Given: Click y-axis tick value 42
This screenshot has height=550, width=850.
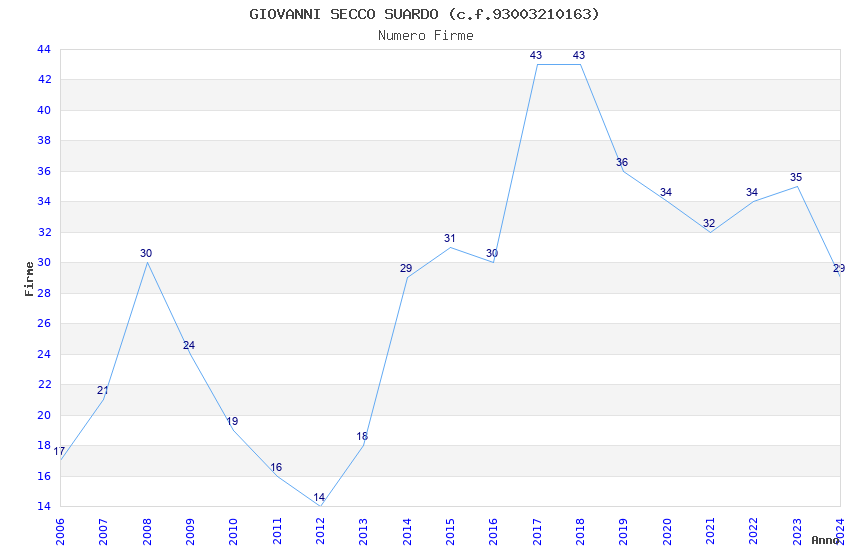Looking at the screenshot, I should coord(44,80).
